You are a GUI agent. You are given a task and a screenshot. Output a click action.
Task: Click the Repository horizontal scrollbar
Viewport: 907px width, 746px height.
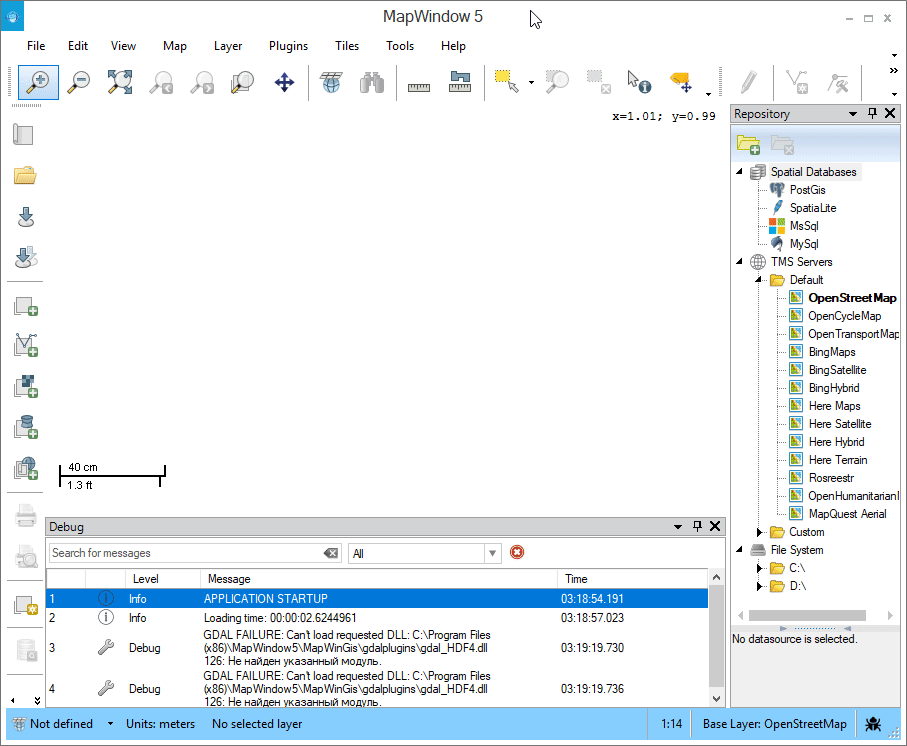pyautogui.click(x=807, y=615)
